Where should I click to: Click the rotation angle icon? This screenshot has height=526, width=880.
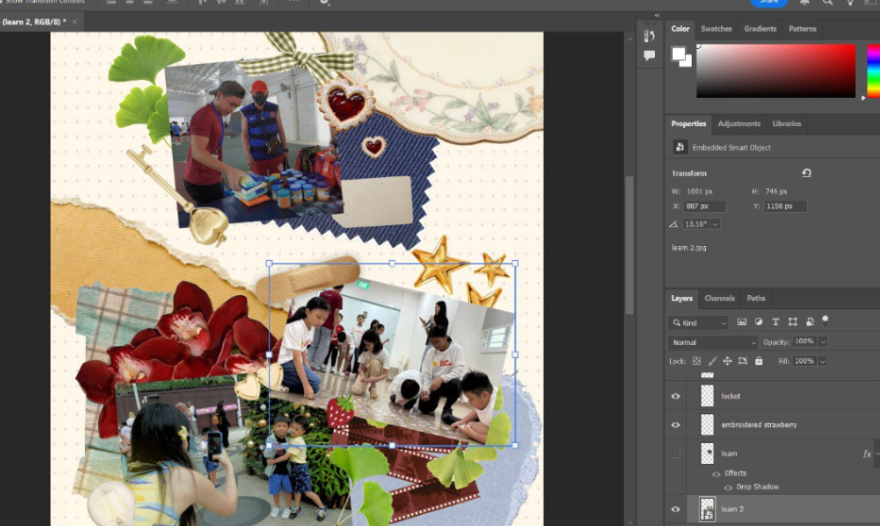tap(673, 224)
